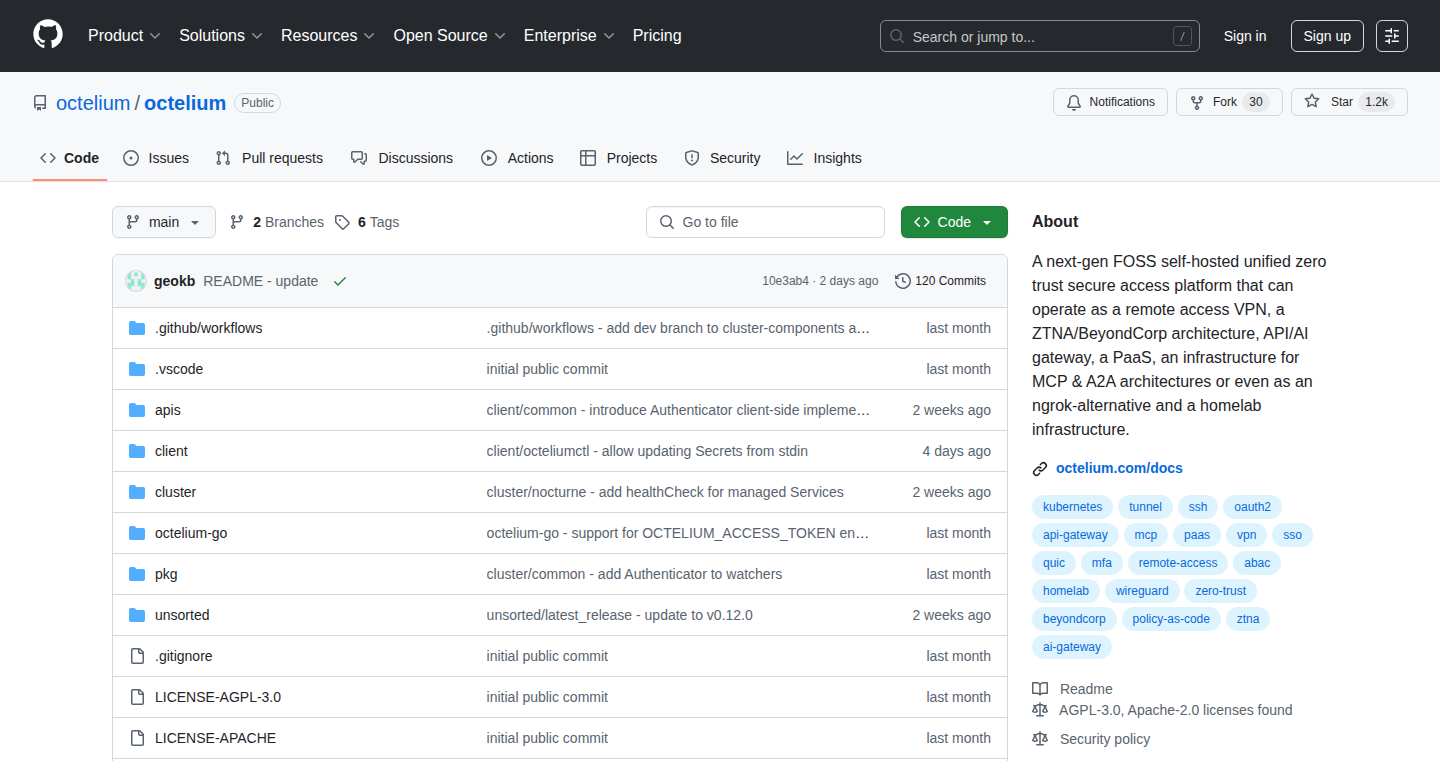Open commit hash 10e3ab4

click(785, 281)
